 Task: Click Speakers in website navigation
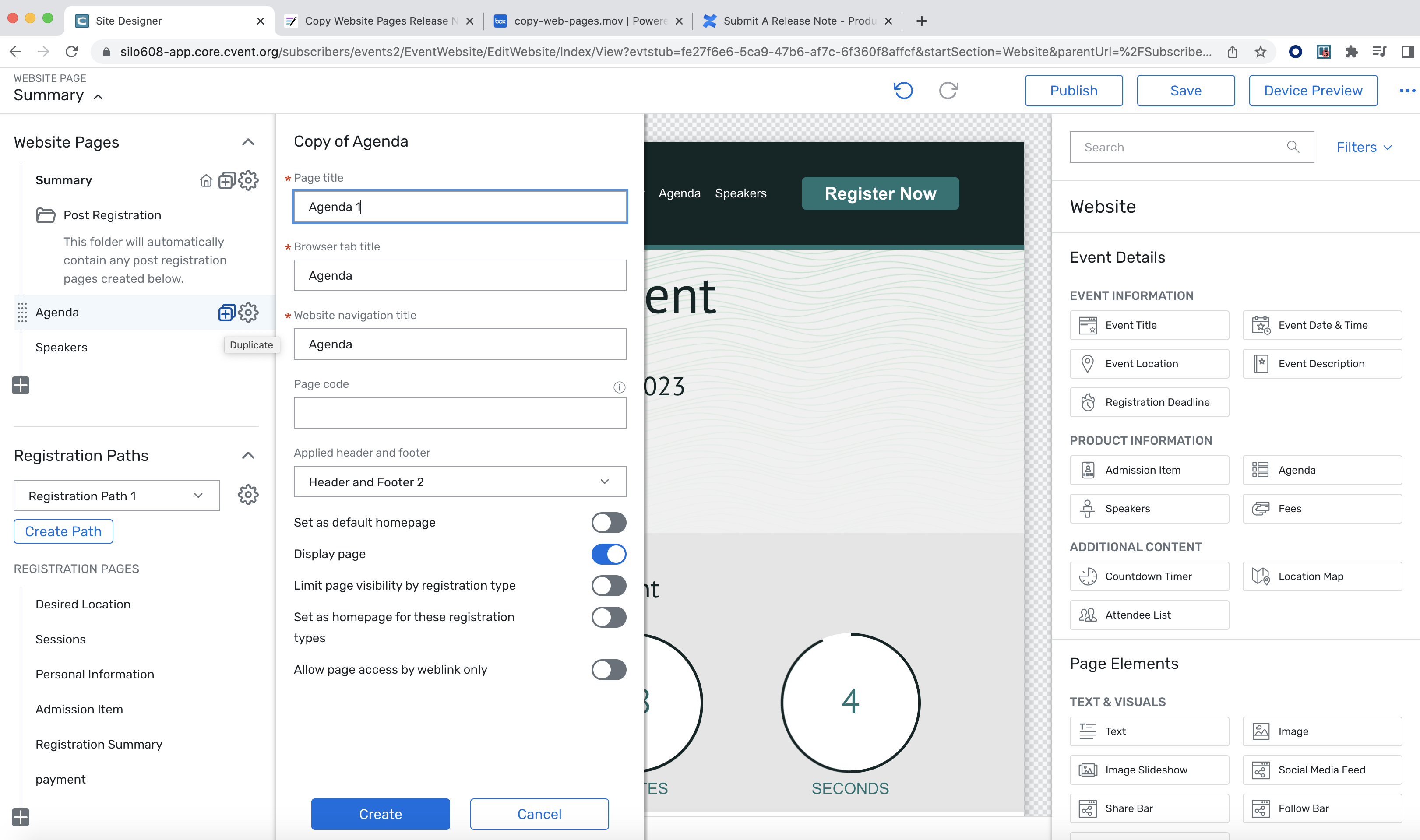pyautogui.click(x=740, y=193)
